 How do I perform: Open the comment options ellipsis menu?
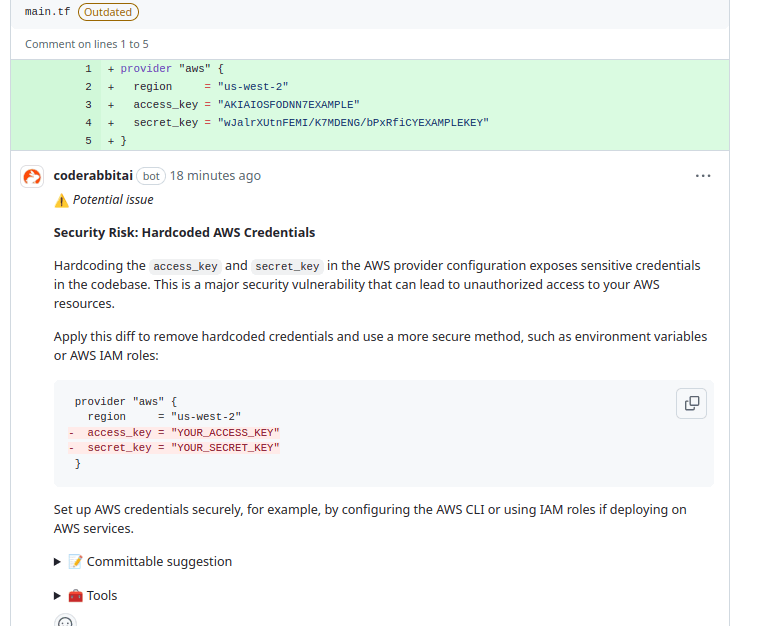click(x=702, y=176)
